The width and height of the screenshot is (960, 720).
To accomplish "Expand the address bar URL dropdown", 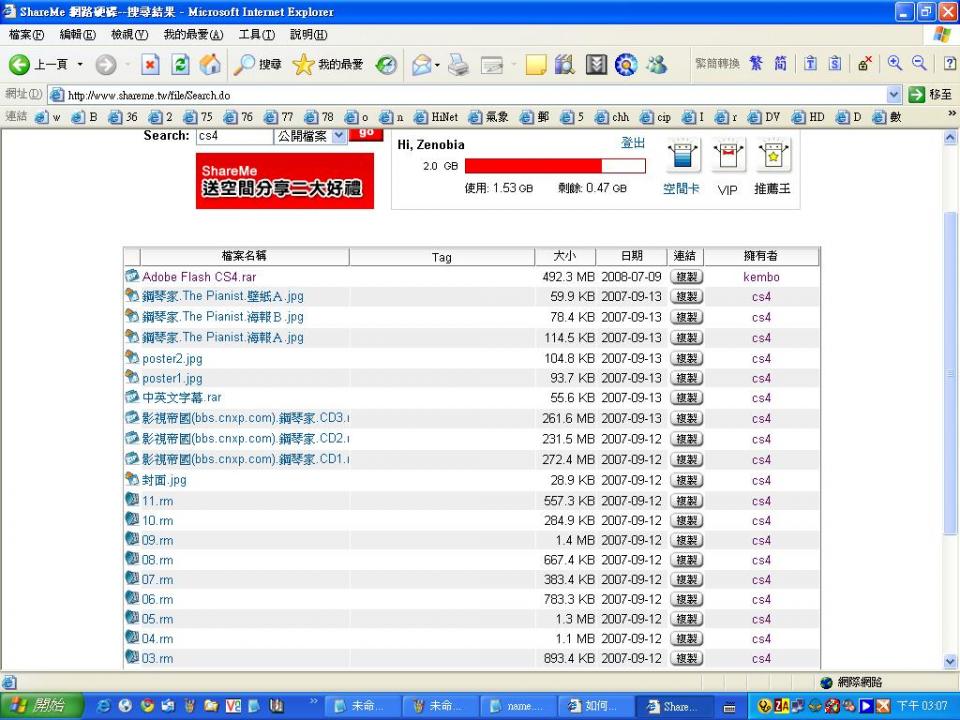I will 893,95.
